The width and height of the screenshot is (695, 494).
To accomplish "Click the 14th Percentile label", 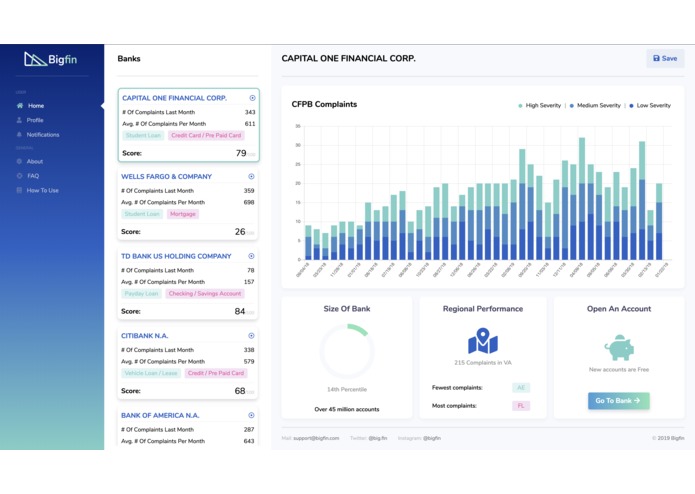I will [347, 389].
